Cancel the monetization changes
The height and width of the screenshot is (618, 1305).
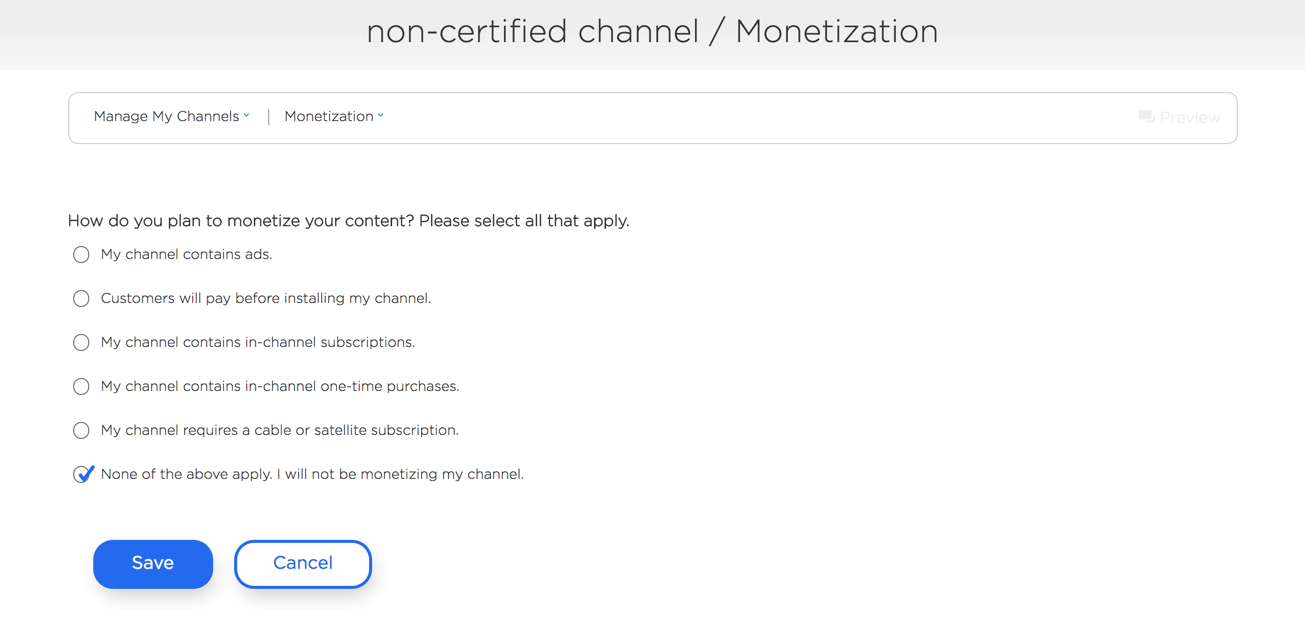point(303,564)
